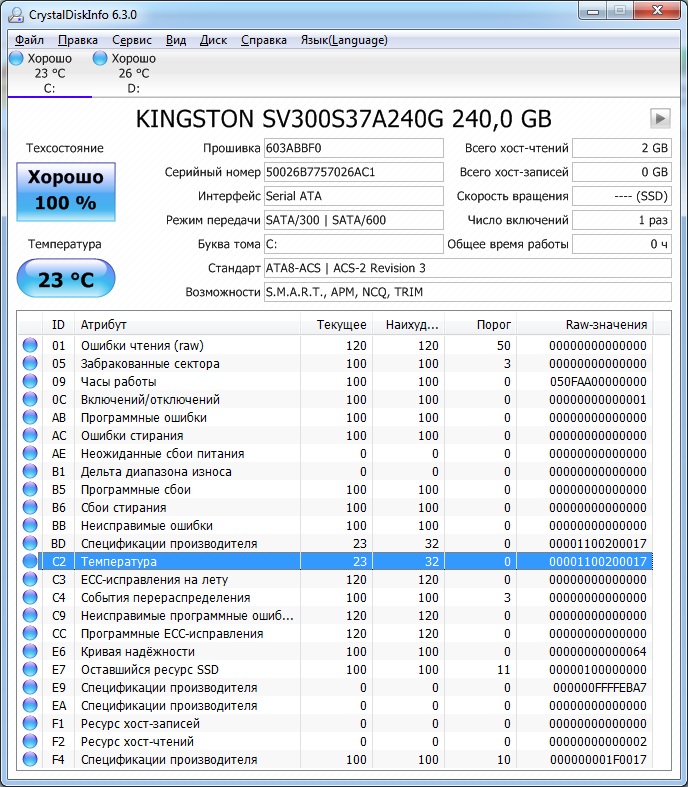The image size is (688, 787).
Task: Click the CrystalDiskInfo title bar app icon
Action: (16, 15)
